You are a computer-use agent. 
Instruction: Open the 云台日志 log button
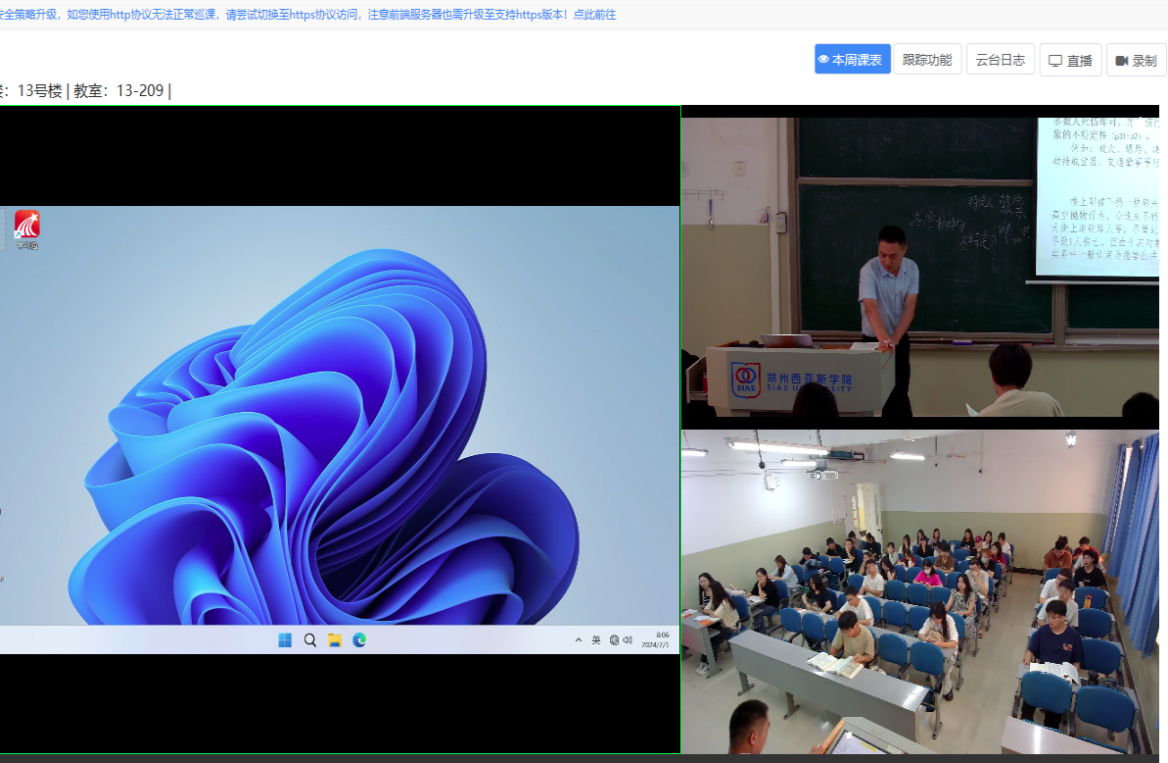tap(1000, 60)
